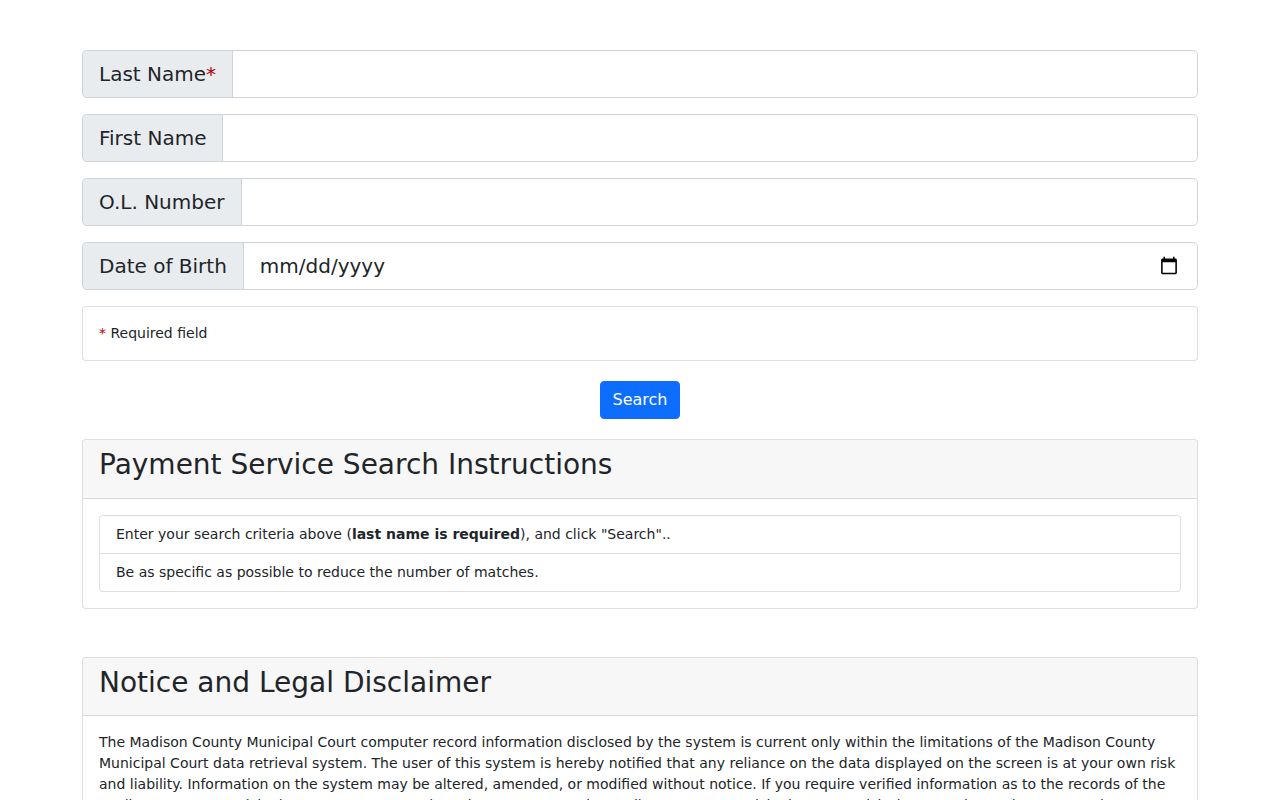Click the blue Search button

(640, 400)
